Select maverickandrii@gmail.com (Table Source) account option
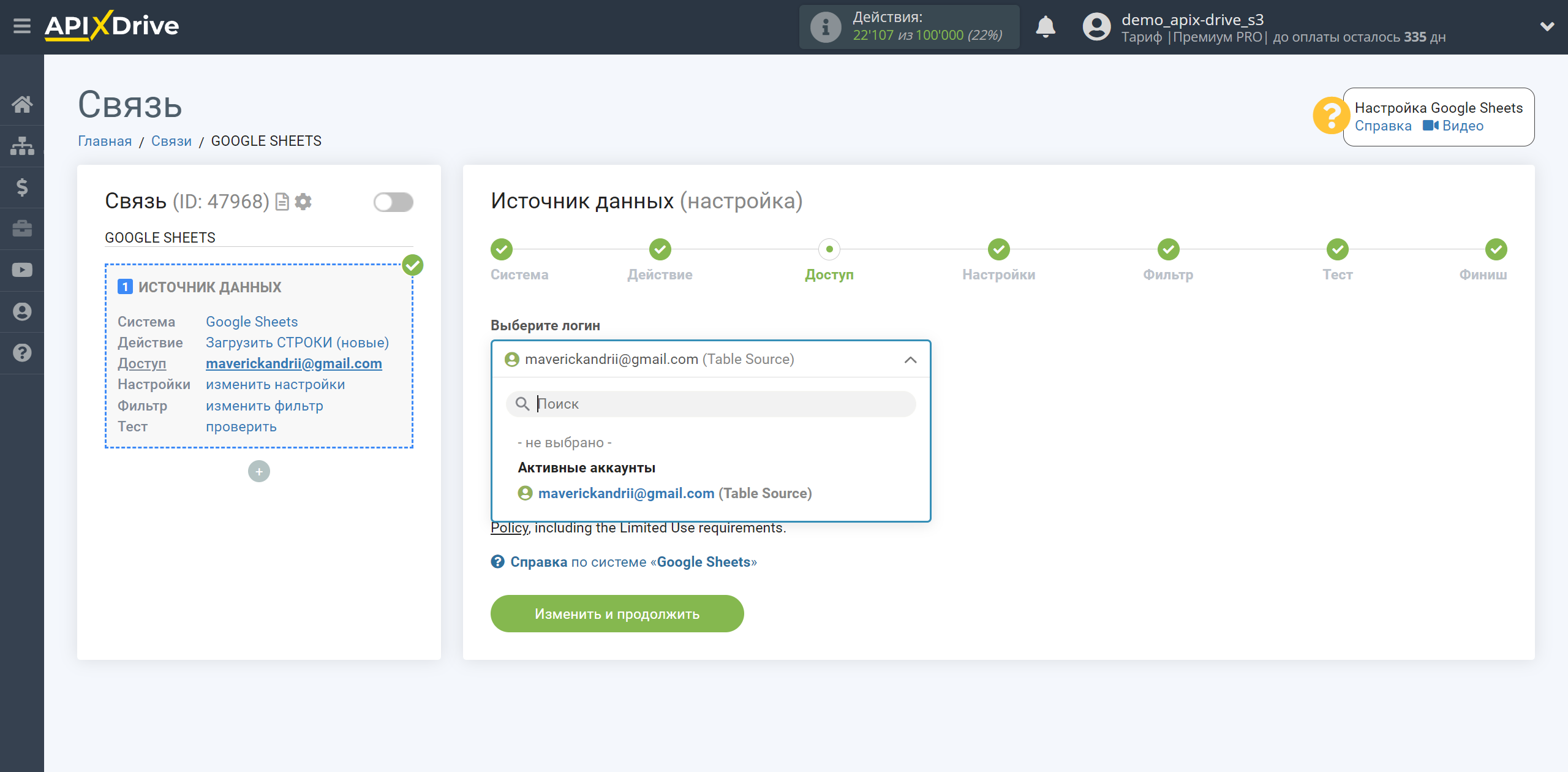The height and width of the screenshot is (772, 1568). click(665, 493)
